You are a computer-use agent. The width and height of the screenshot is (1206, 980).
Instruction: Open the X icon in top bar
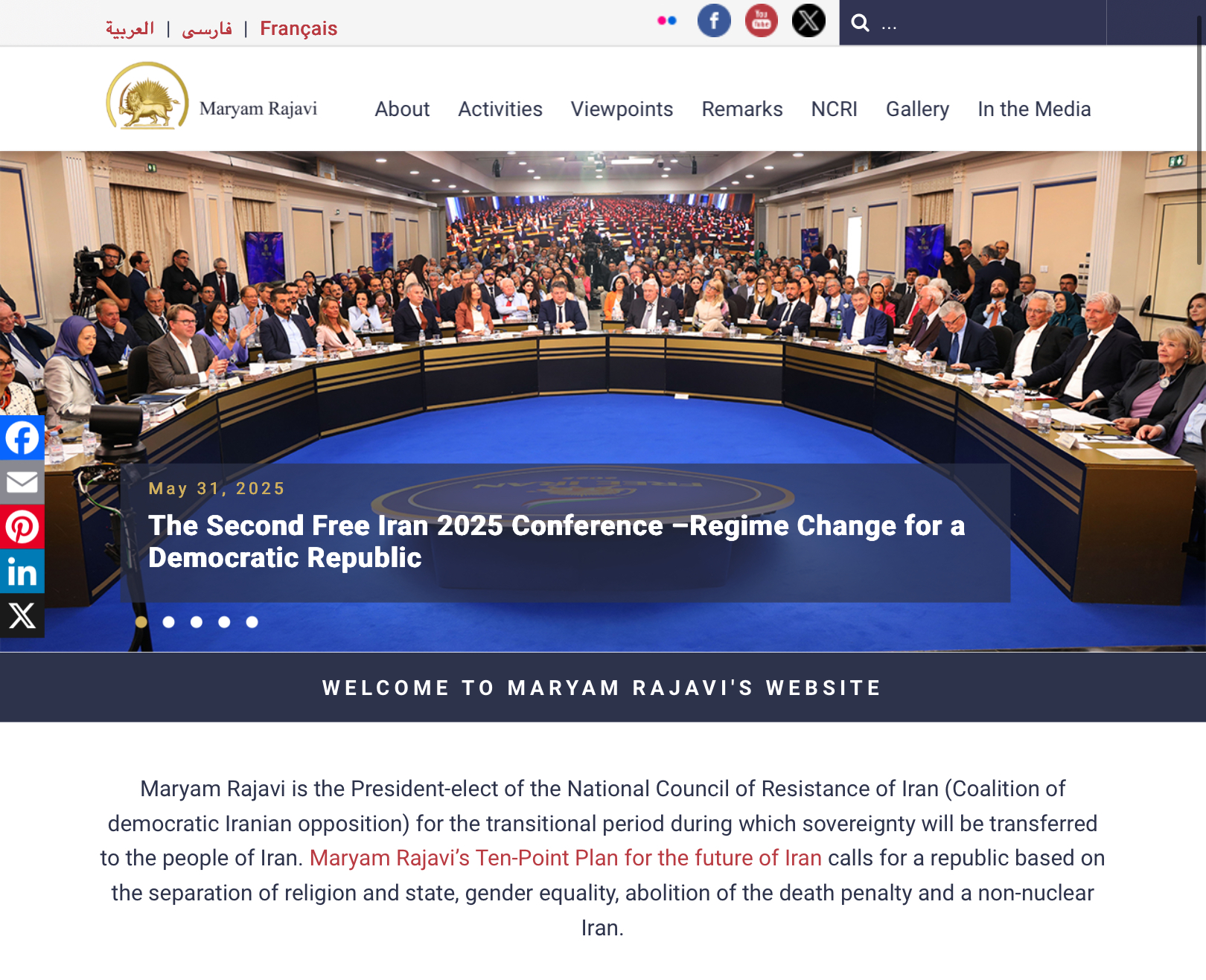[808, 21]
